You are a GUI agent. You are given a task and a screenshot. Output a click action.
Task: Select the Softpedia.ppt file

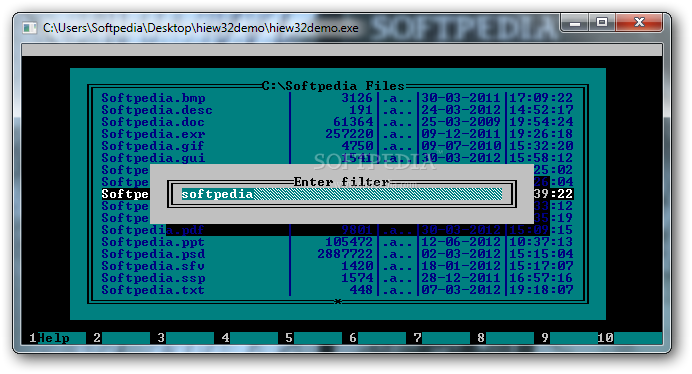[153, 242]
